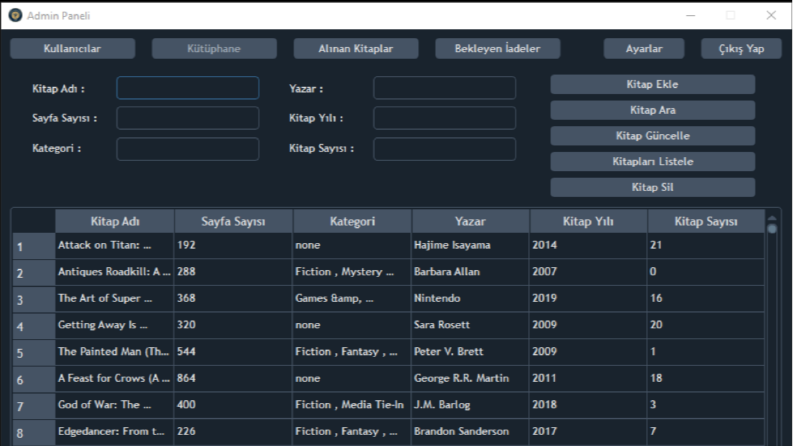Click the Kitap Ara button
The width and height of the screenshot is (793, 446).
coord(652,110)
